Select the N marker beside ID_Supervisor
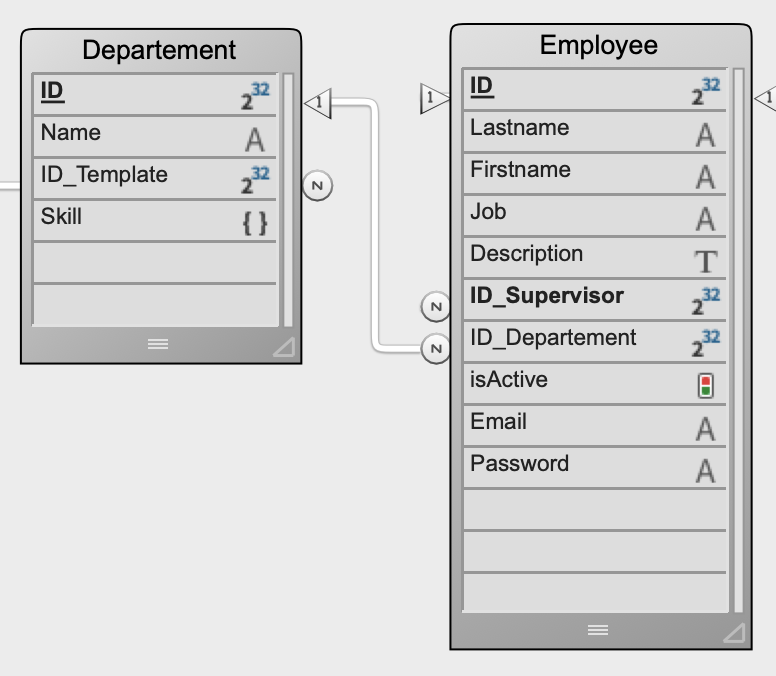776x676 pixels. click(x=435, y=305)
